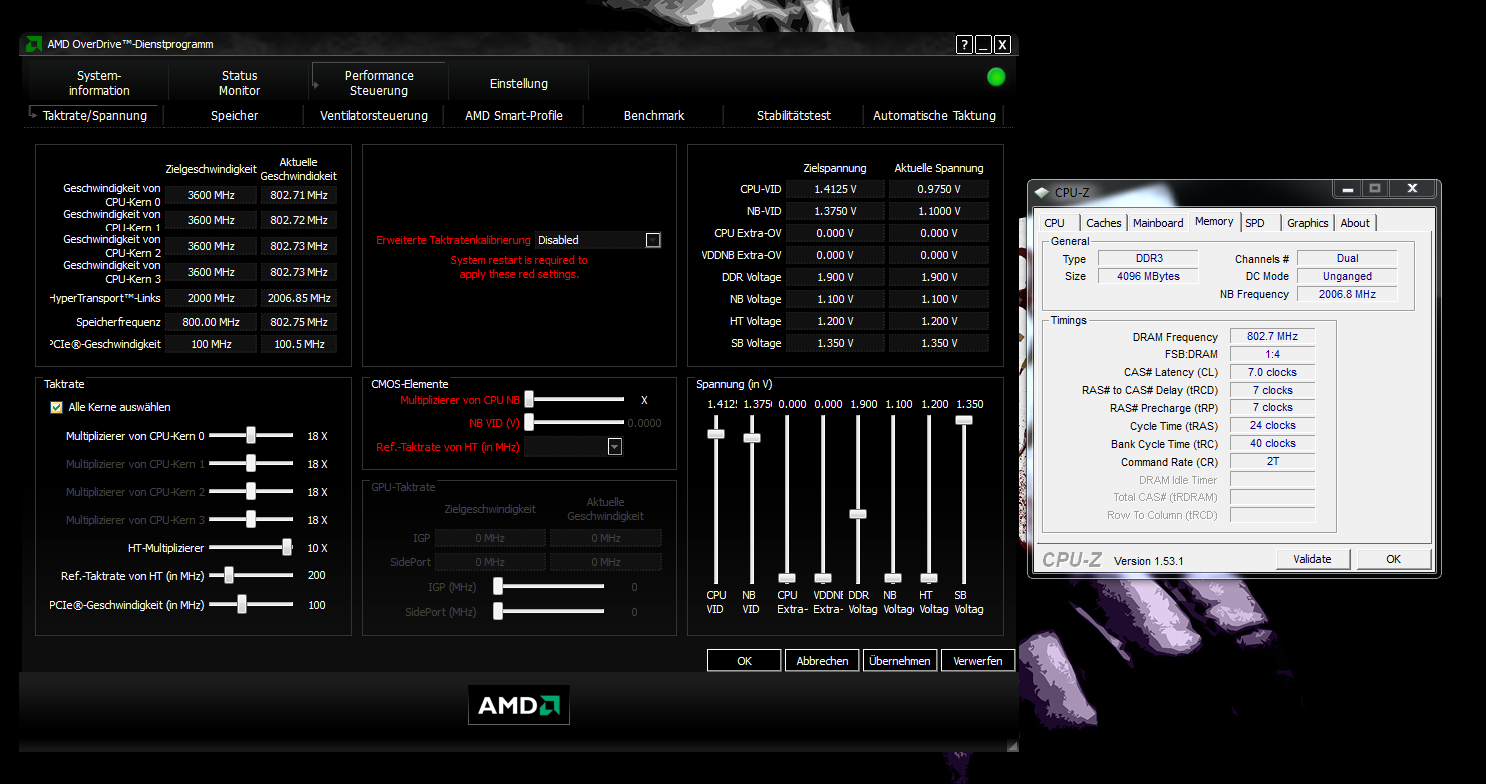Click the OK button in AMD OverDrive
1486x784 pixels.
pos(744,660)
